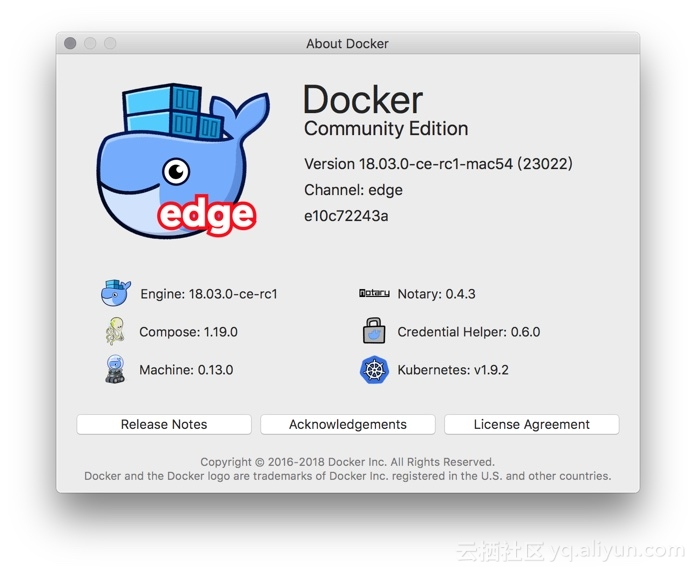Click the Kubernetes wheel icon
This screenshot has width=696, height=573.
[374, 370]
